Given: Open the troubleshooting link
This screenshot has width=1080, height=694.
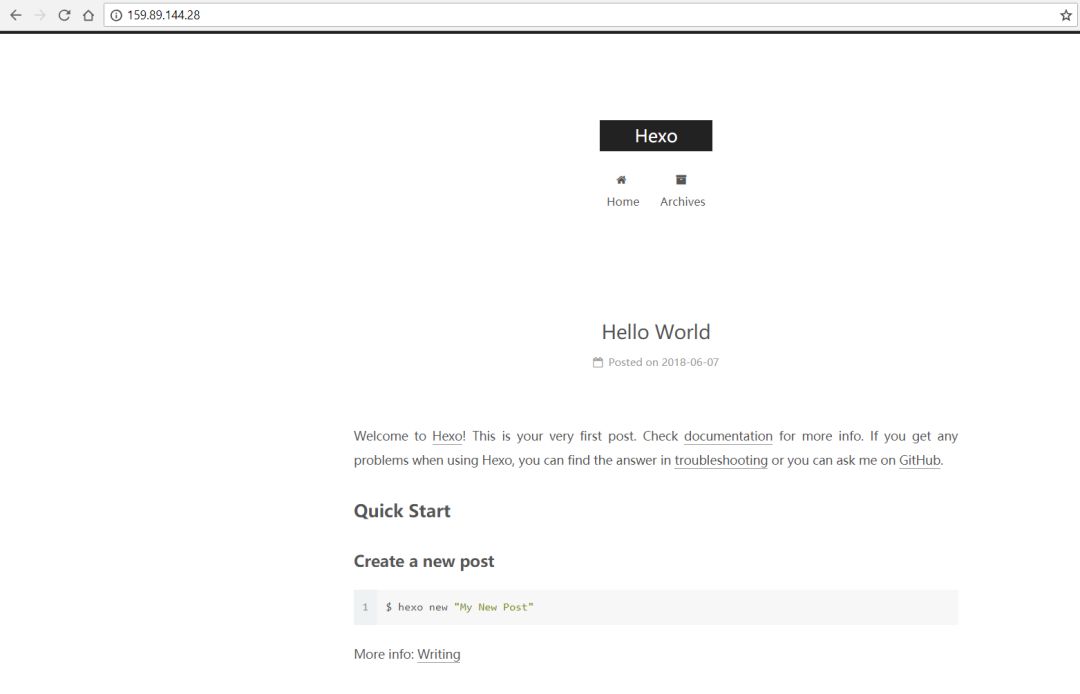Looking at the screenshot, I should (721, 460).
